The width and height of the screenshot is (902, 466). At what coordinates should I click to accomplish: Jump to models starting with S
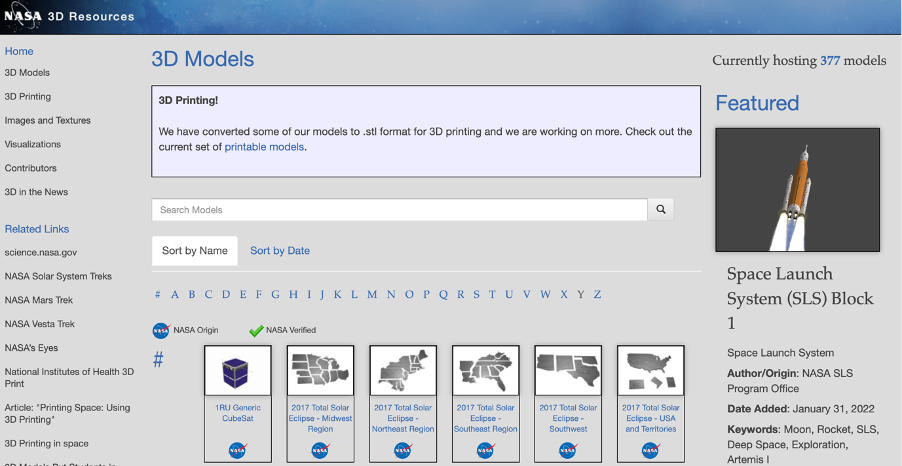(476, 295)
